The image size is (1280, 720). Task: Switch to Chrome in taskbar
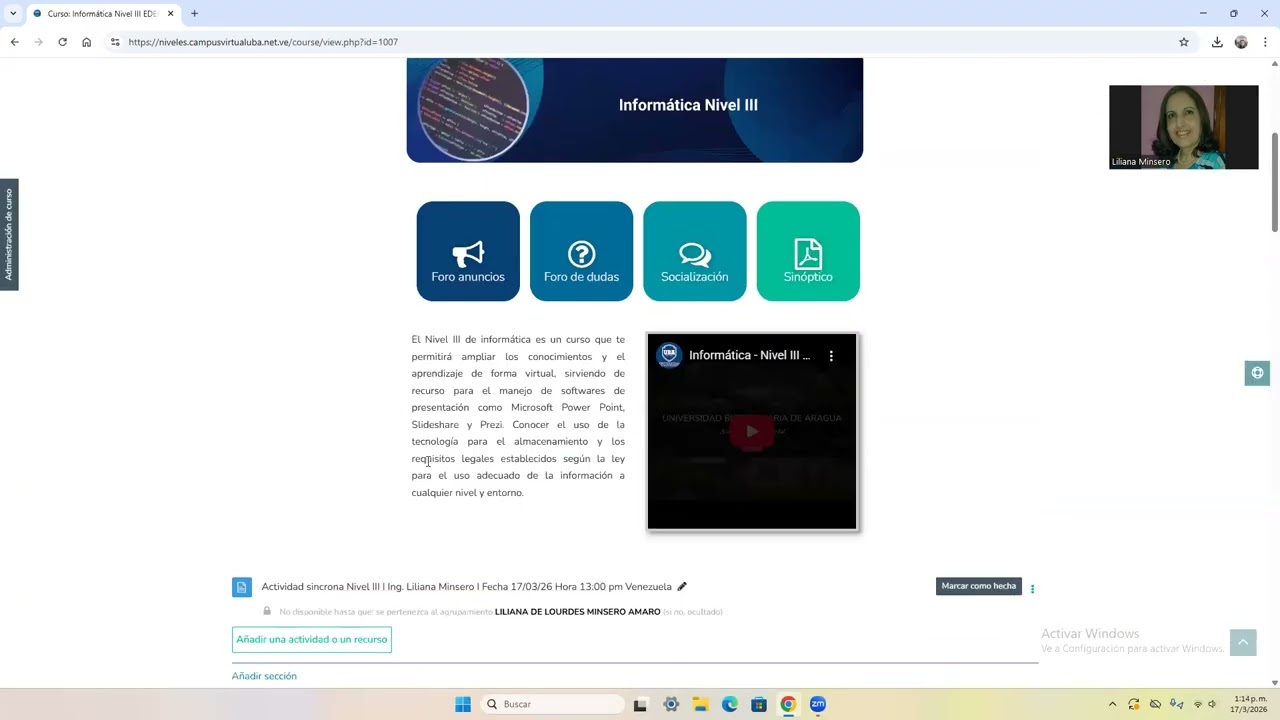point(788,704)
